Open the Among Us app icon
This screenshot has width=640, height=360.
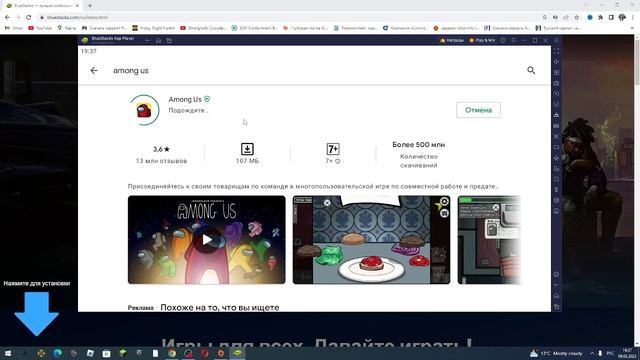144,110
